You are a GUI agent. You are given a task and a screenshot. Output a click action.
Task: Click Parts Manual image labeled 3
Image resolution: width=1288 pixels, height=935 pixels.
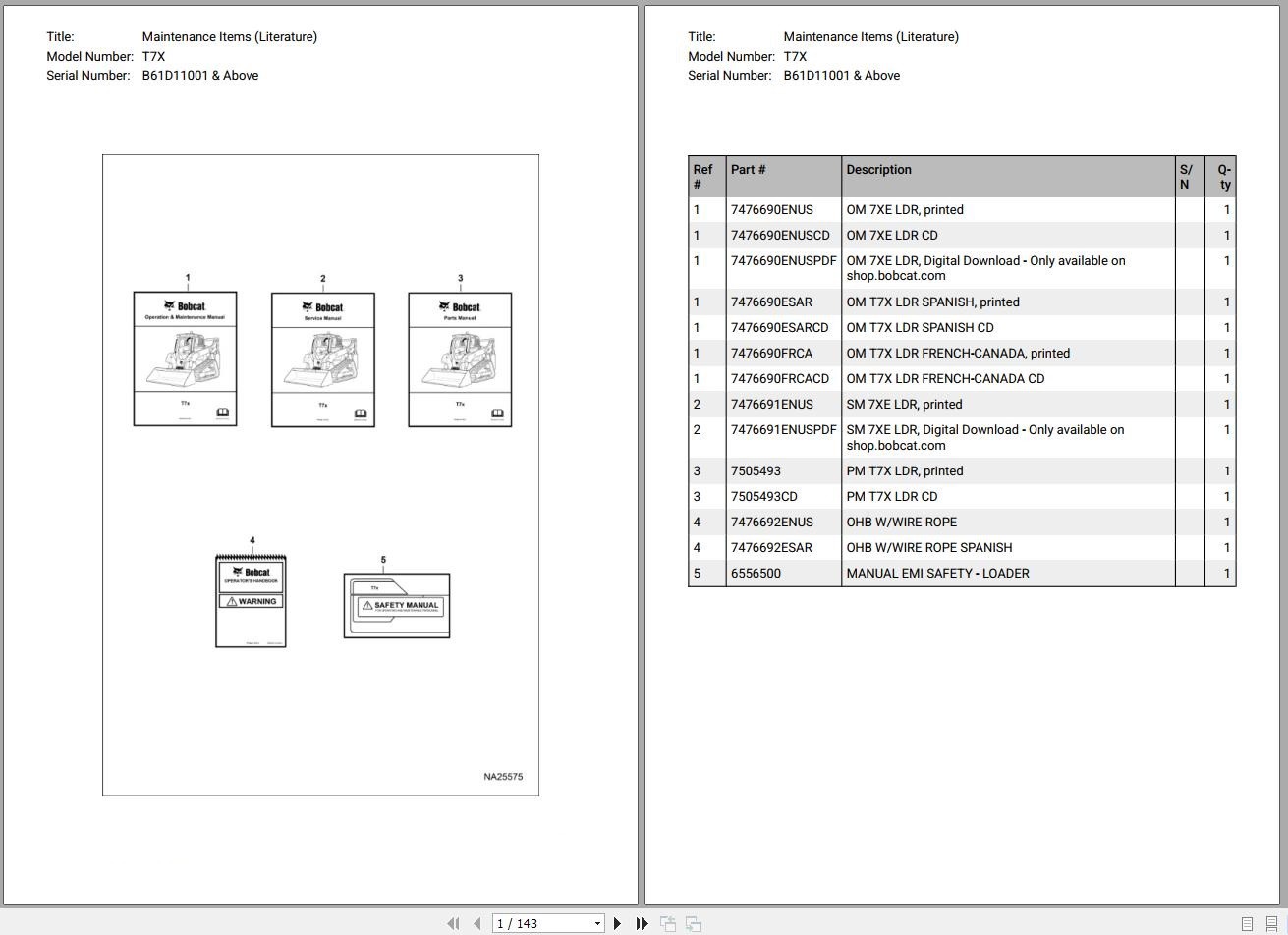pyautogui.click(x=460, y=359)
